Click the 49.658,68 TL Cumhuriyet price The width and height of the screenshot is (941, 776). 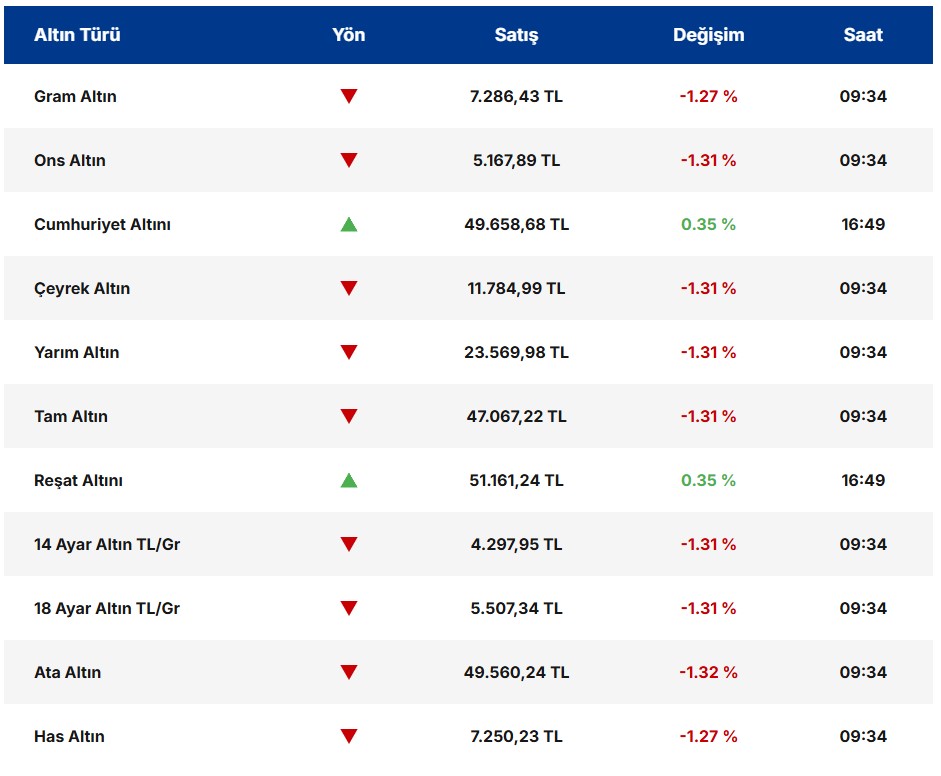[x=516, y=225]
